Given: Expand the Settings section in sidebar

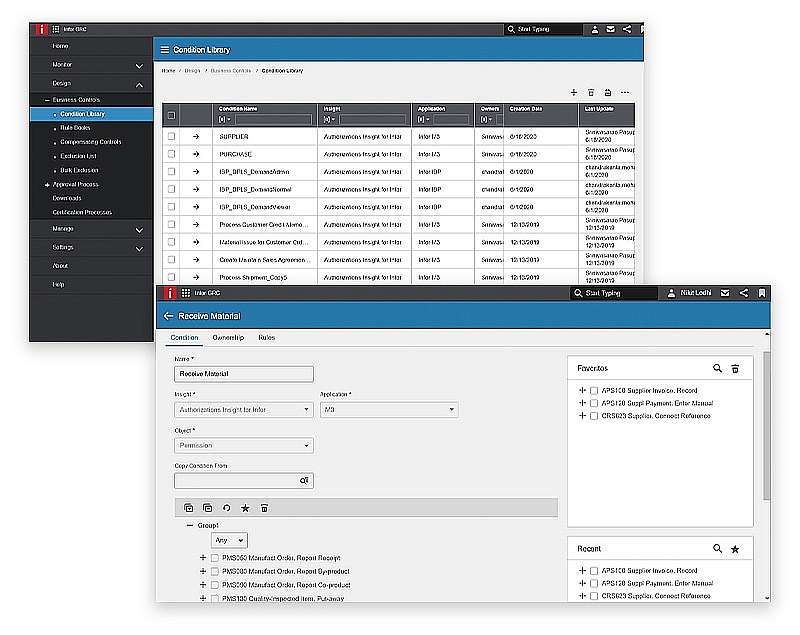Looking at the screenshot, I should (x=139, y=249).
